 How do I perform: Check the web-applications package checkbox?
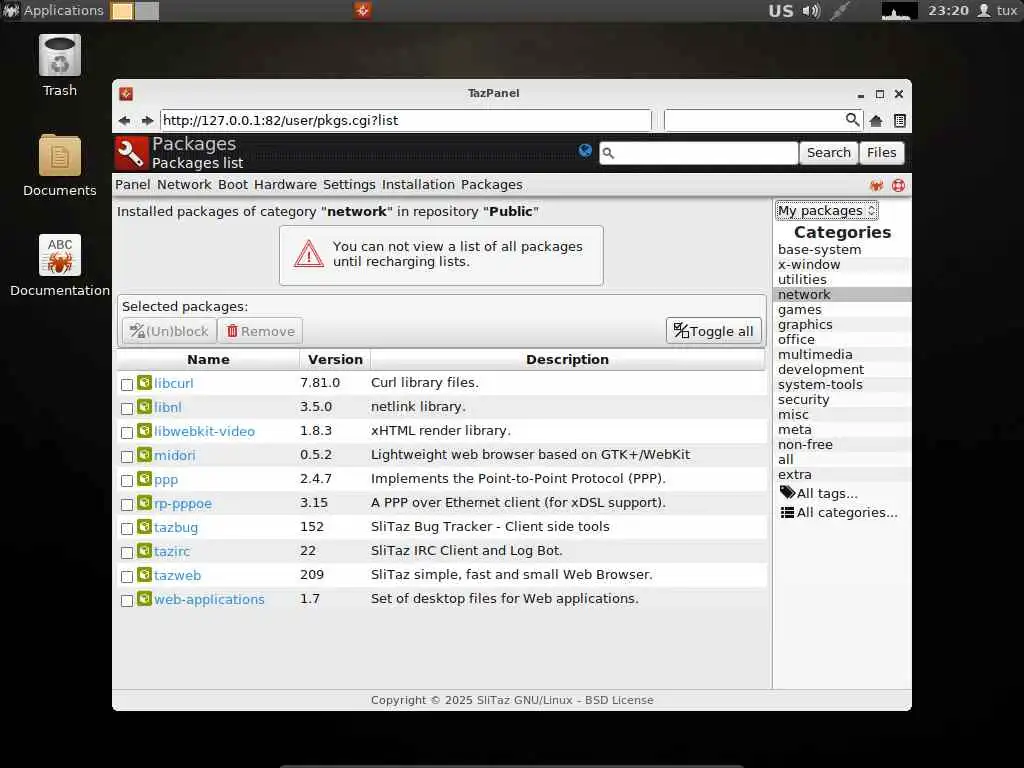pyautogui.click(x=127, y=601)
